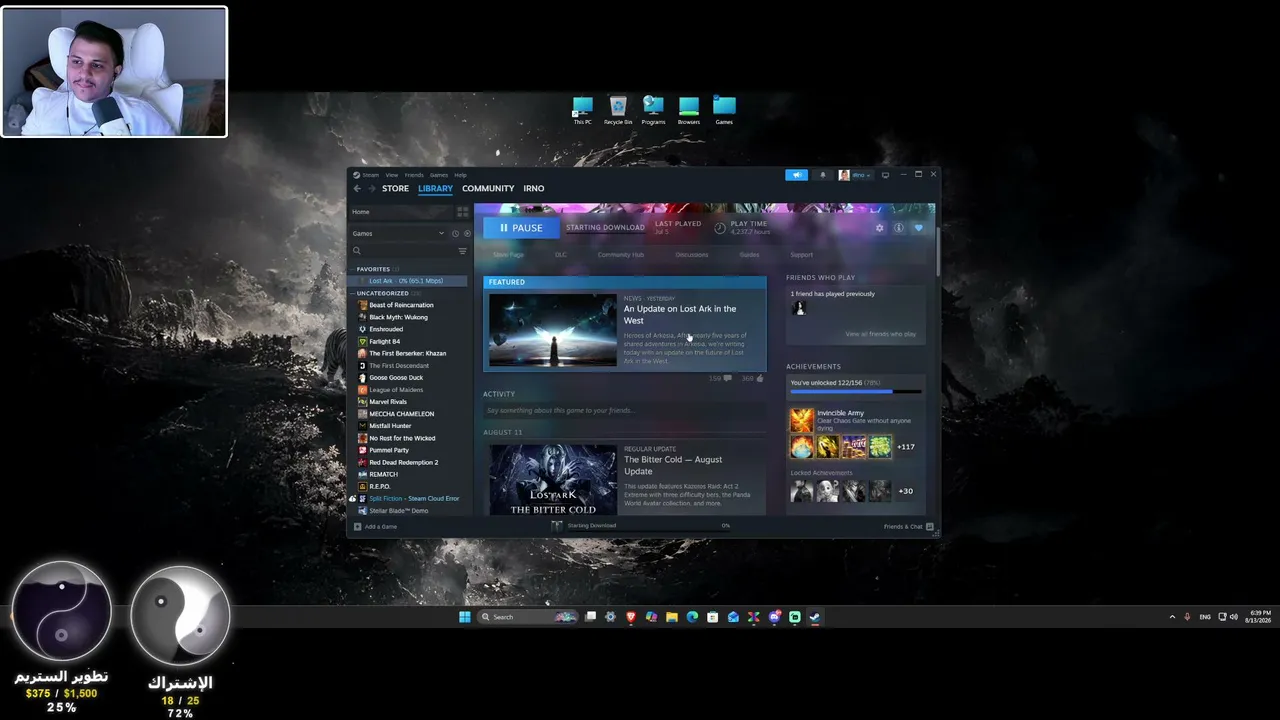Like the featured news thumbs-up
Screen dimensions: 1280x720
(x=760, y=379)
